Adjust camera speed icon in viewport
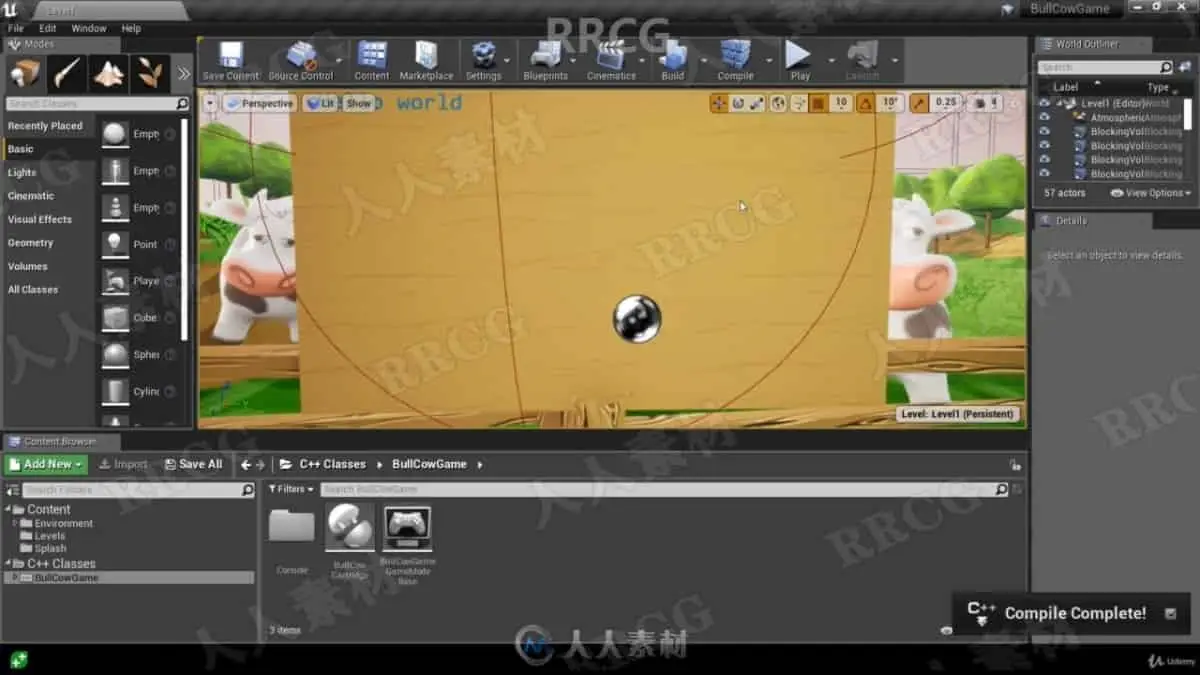1200x675 pixels. [980, 103]
